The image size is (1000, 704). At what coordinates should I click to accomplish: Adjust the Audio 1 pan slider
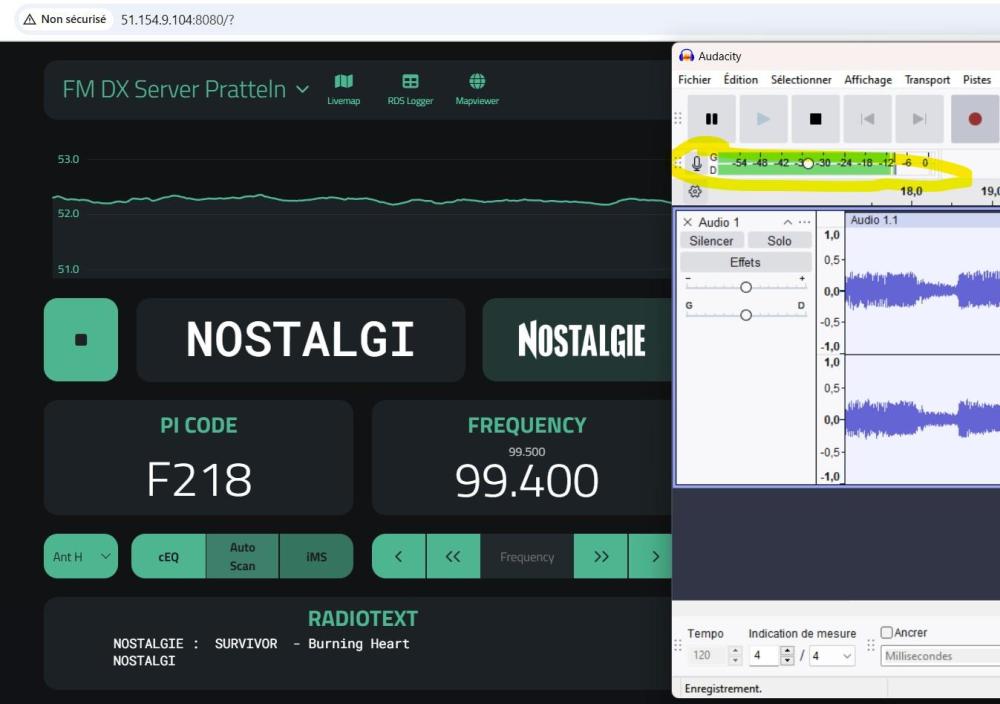[x=746, y=315]
